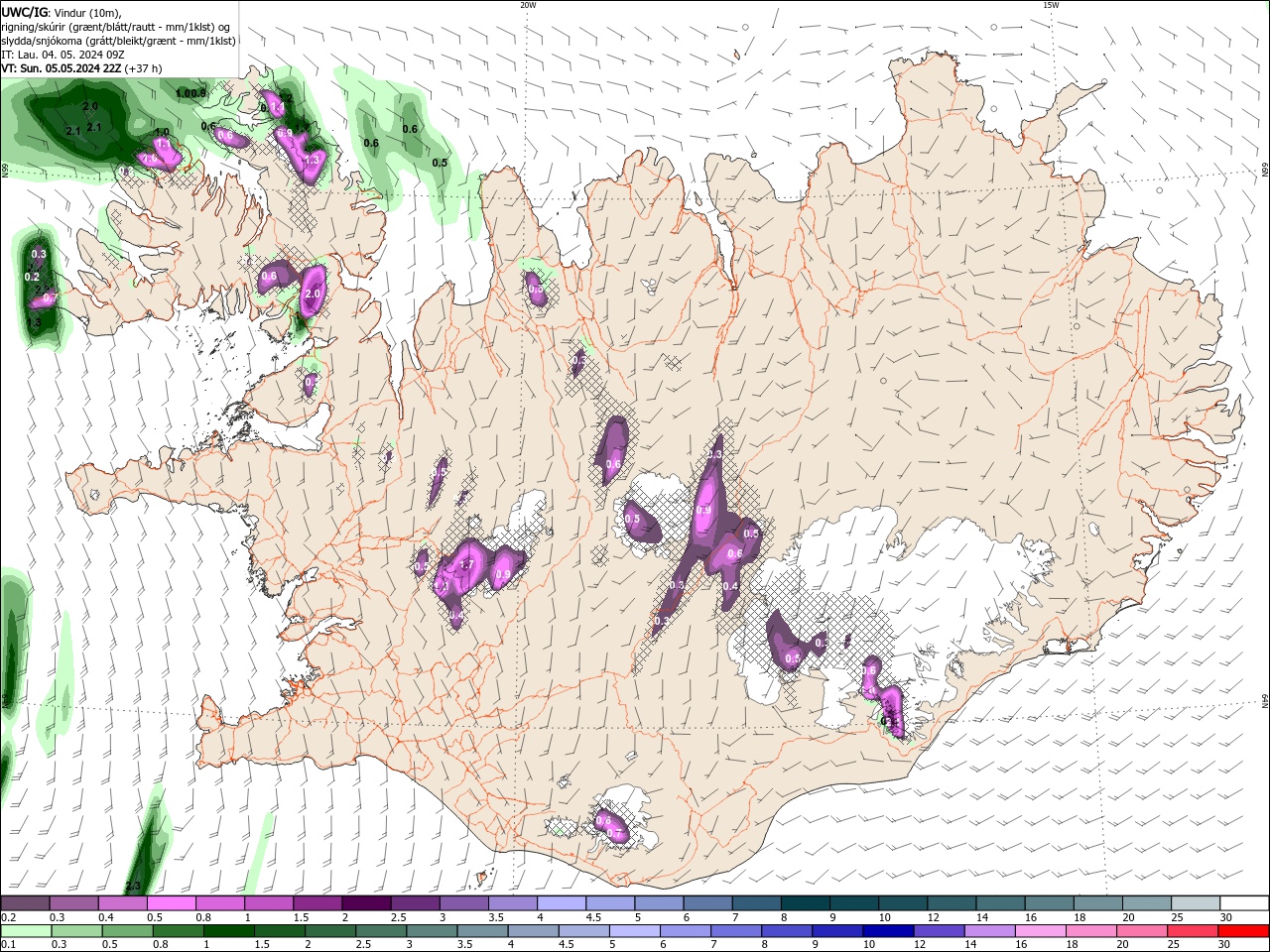
Task: Select the light pink lower legend swatch between 16 and 18
Action: pos(1041,931)
